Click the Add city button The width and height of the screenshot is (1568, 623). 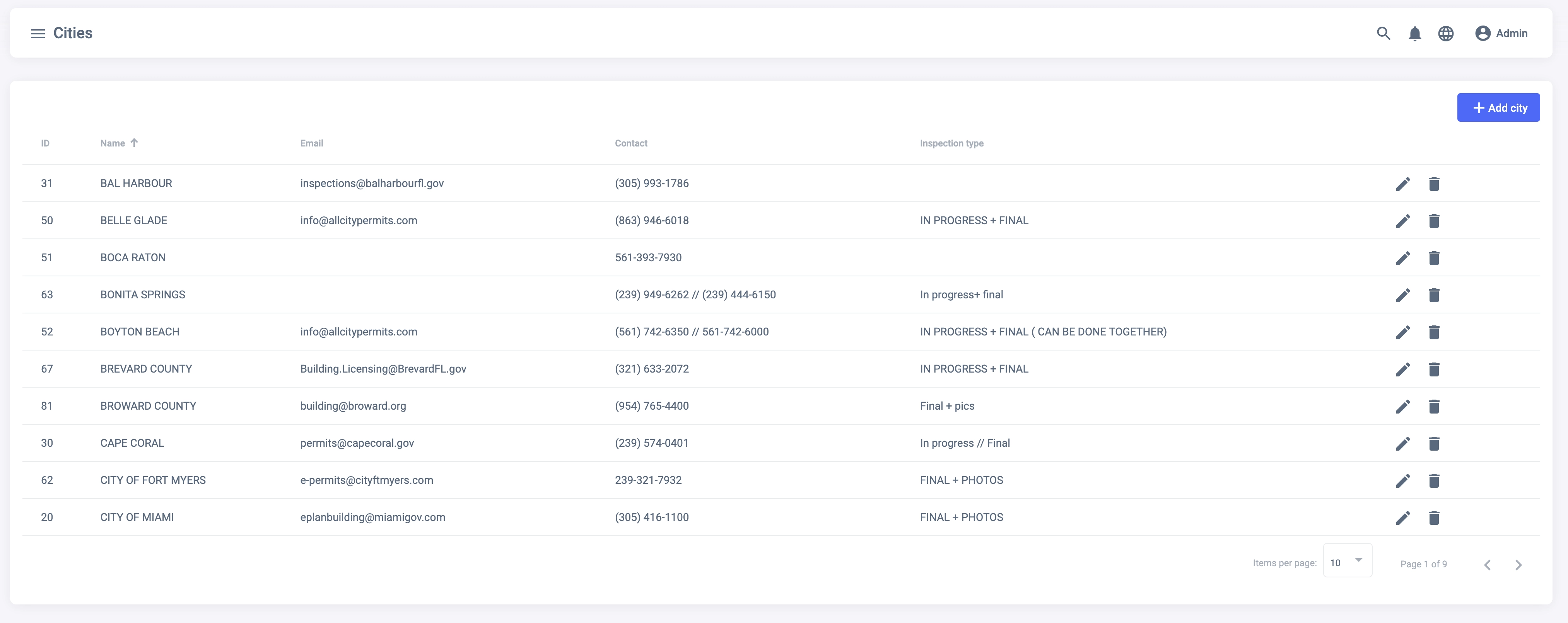(1498, 108)
